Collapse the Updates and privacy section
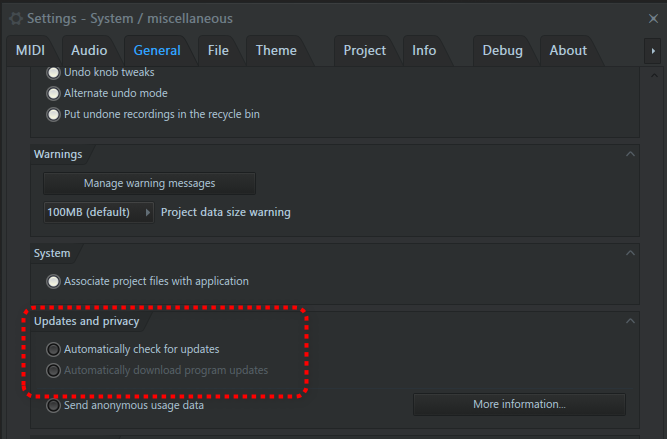 click(630, 321)
